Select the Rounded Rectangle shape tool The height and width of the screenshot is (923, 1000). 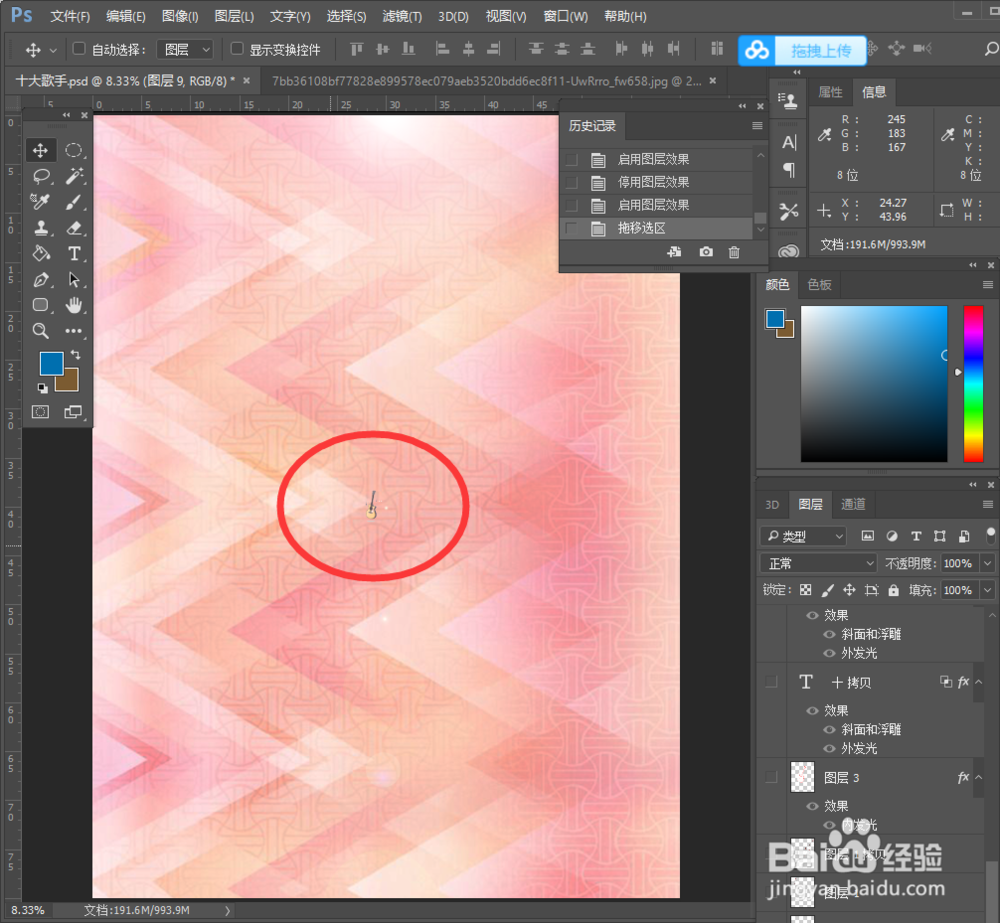[x=41, y=305]
